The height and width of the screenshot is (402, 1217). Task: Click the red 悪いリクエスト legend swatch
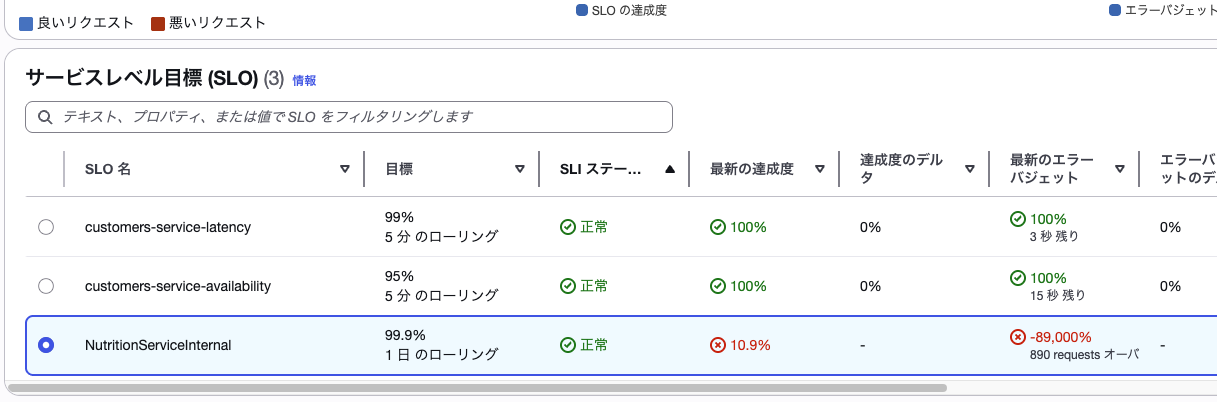pyautogui.click(x=157, y=23)
